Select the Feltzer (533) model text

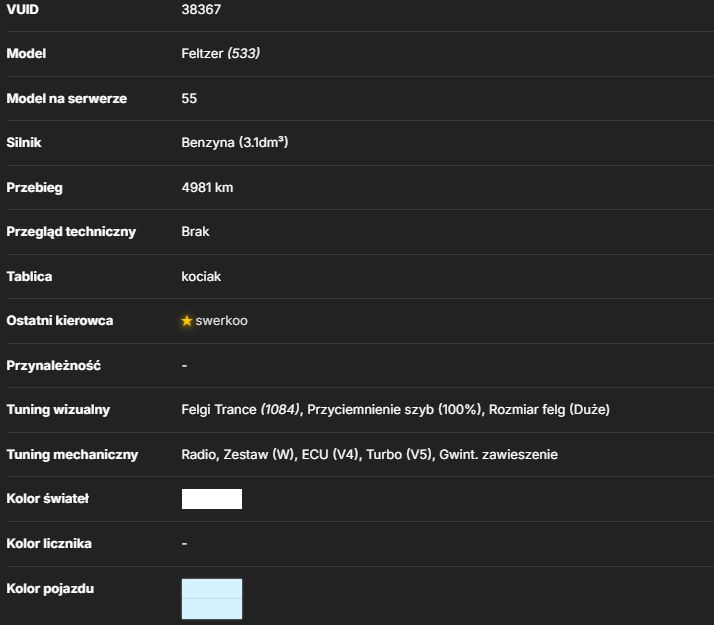click(x=221, y=54)
